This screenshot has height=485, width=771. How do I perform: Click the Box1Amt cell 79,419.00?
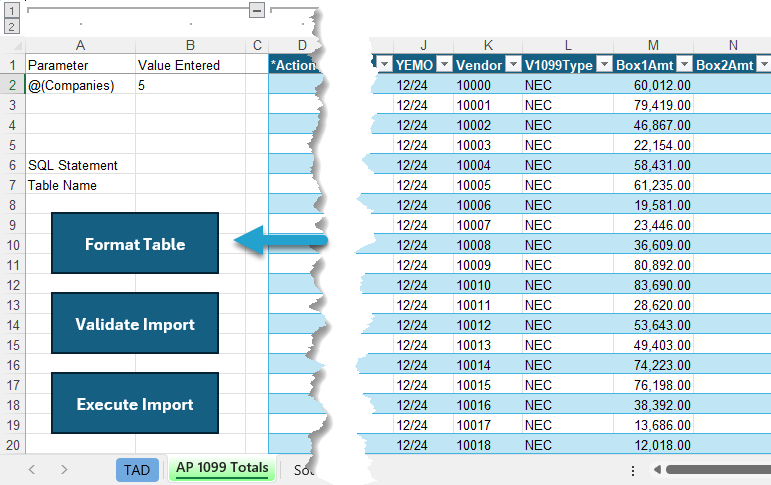click(653, 105)
